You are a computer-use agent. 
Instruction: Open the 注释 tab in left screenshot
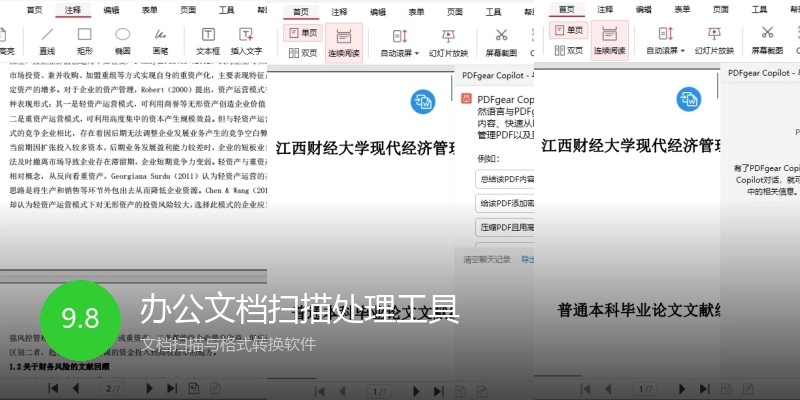point(73,10)
